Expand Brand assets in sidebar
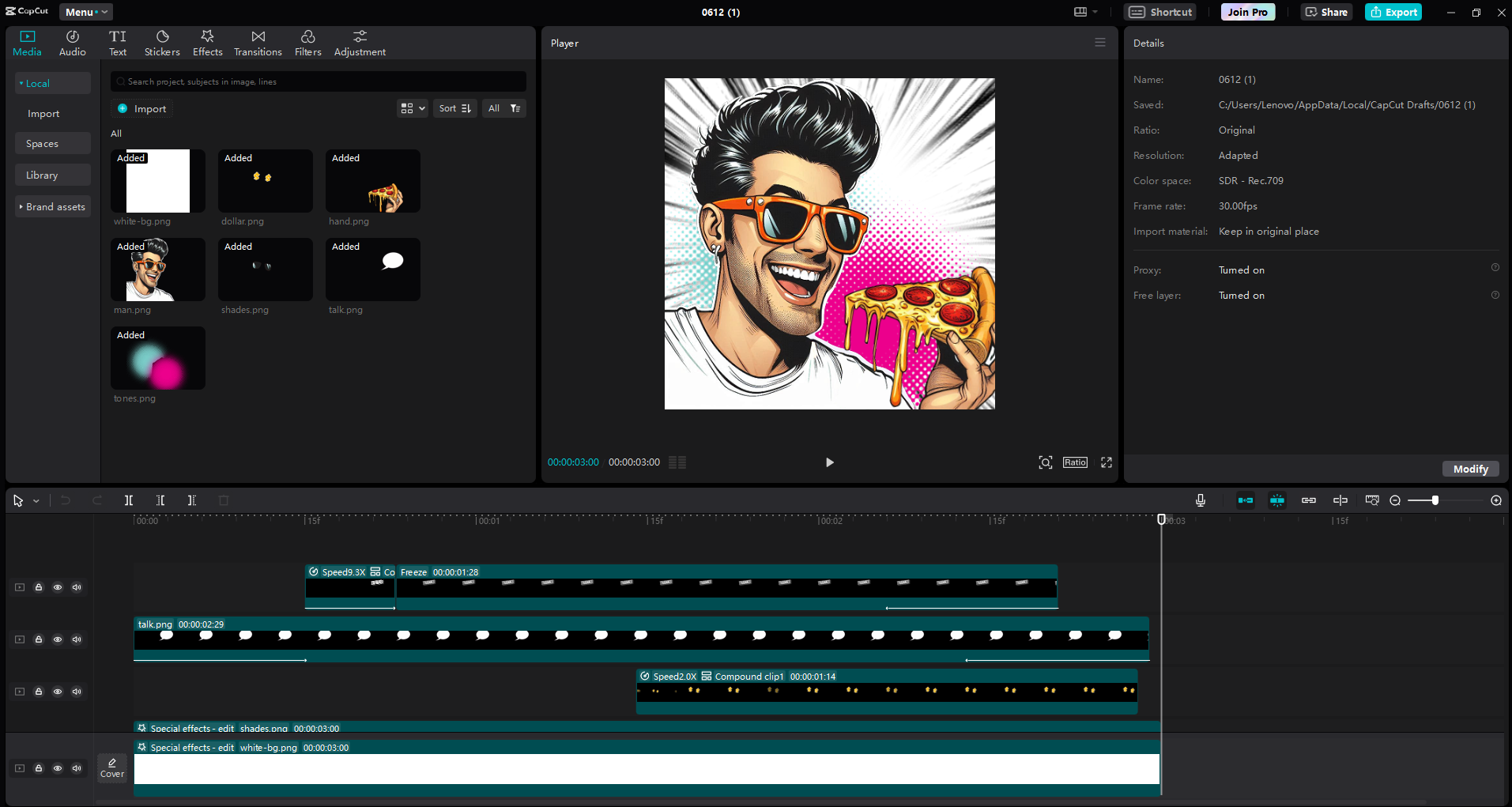Screen dimensions: 1512x807 click(52, 206)
